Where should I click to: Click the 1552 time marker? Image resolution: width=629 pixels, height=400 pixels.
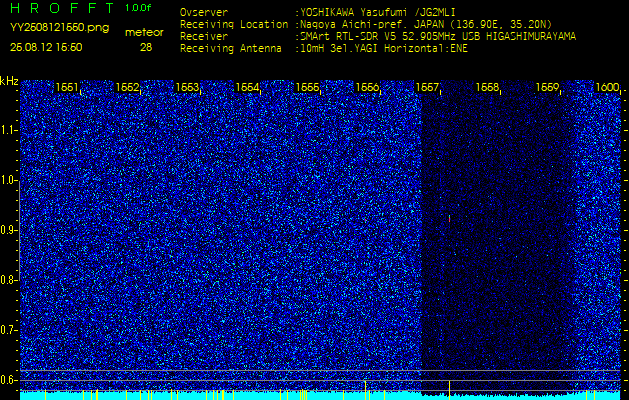127,87
